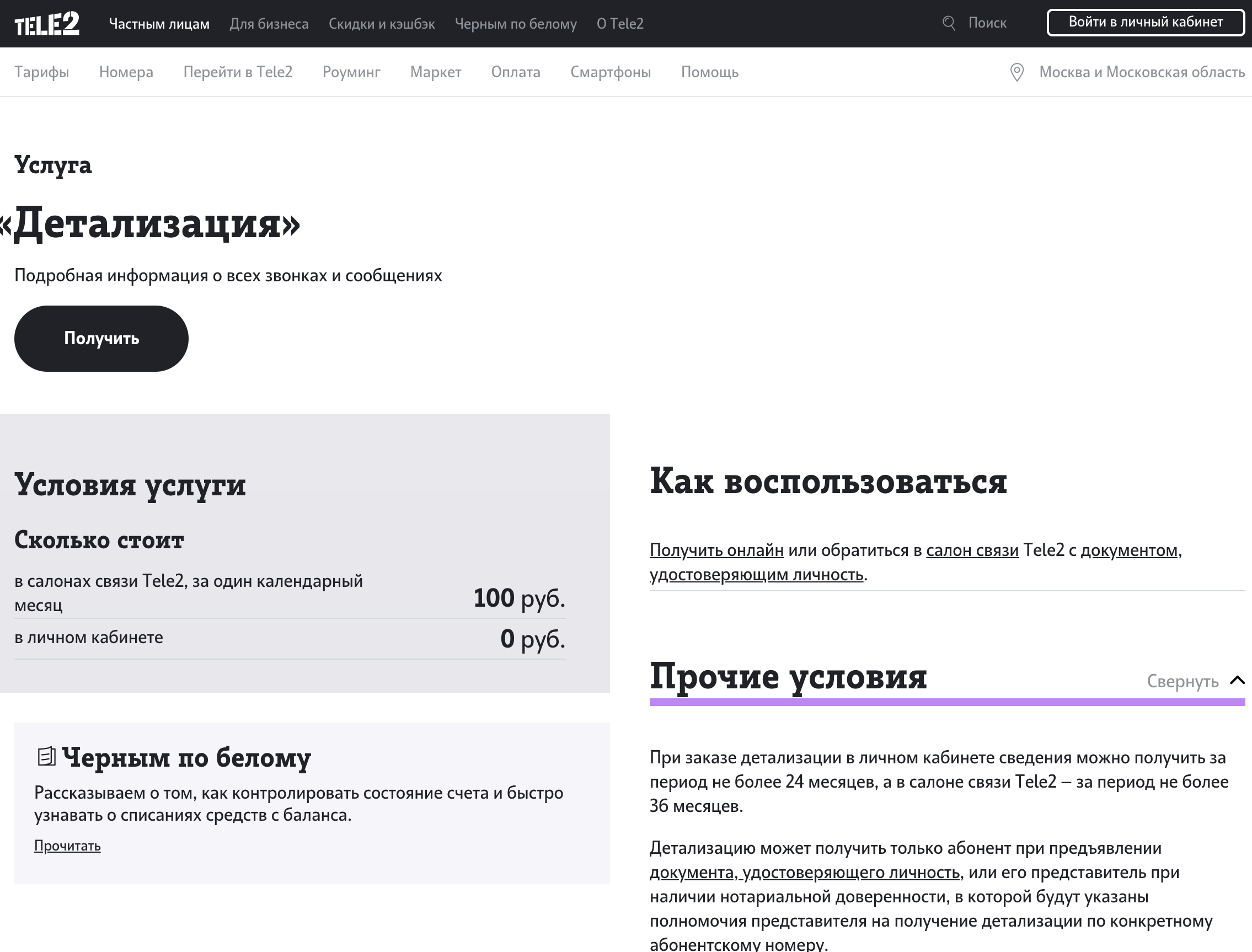Open the салон связи link
This screenshot has height=952, width=1252.
[x=972, y=550]
